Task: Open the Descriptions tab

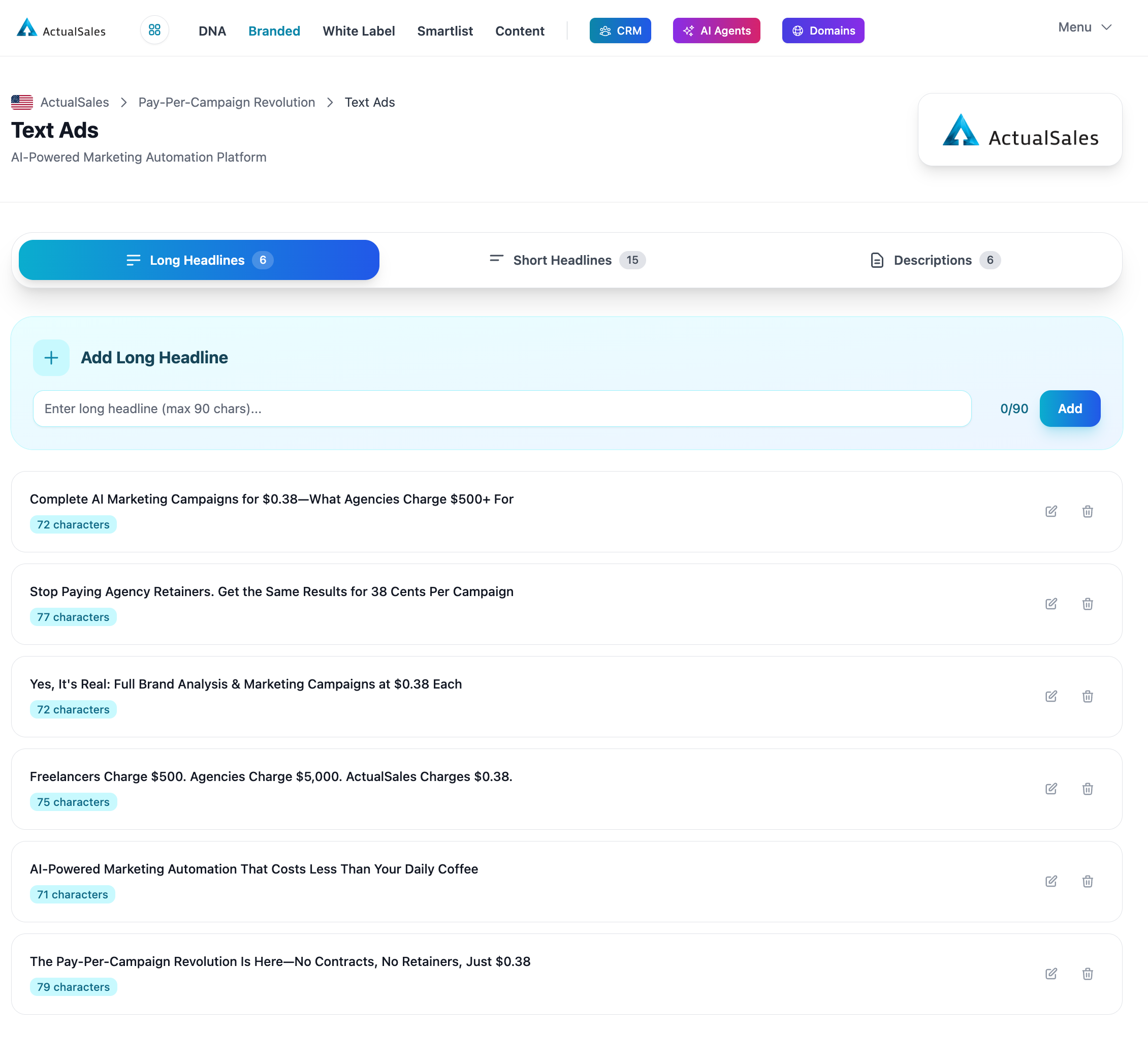Action: point(934,260)
